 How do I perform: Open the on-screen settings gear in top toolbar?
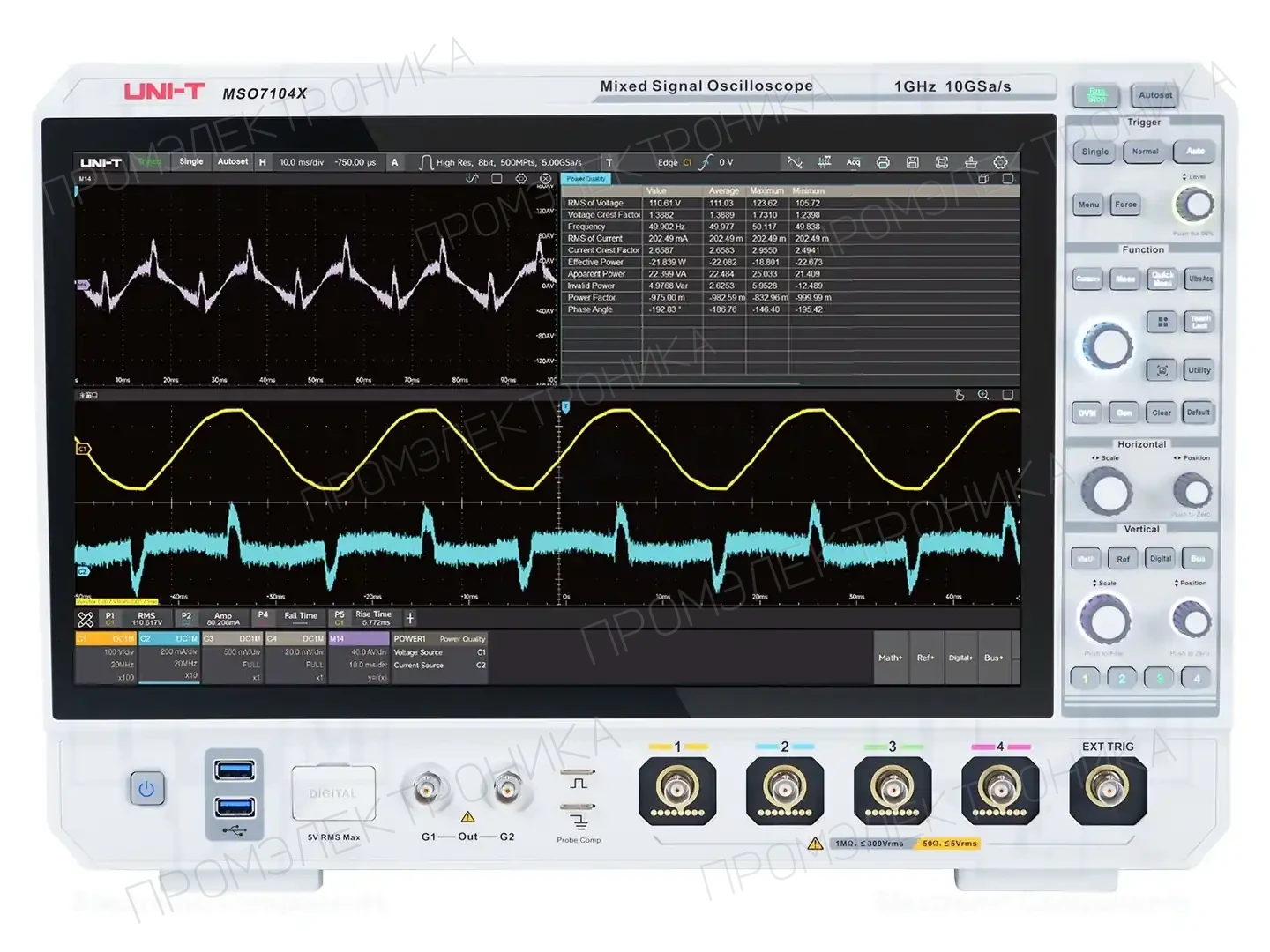(x=1000, y=162)
